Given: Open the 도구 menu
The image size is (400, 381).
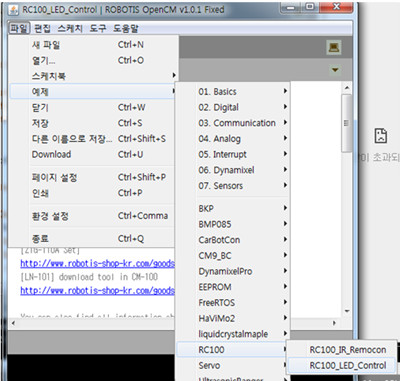Looking at the screenshot, I should 98,28.
